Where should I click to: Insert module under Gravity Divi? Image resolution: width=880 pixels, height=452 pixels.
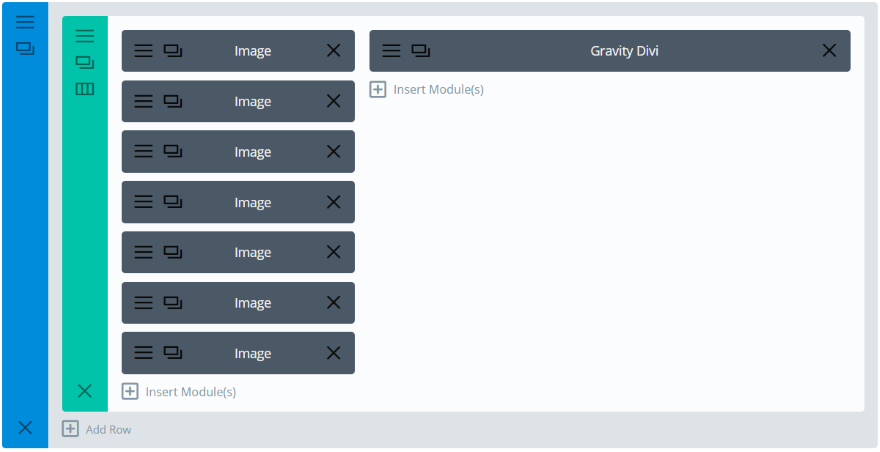(427, 89)
